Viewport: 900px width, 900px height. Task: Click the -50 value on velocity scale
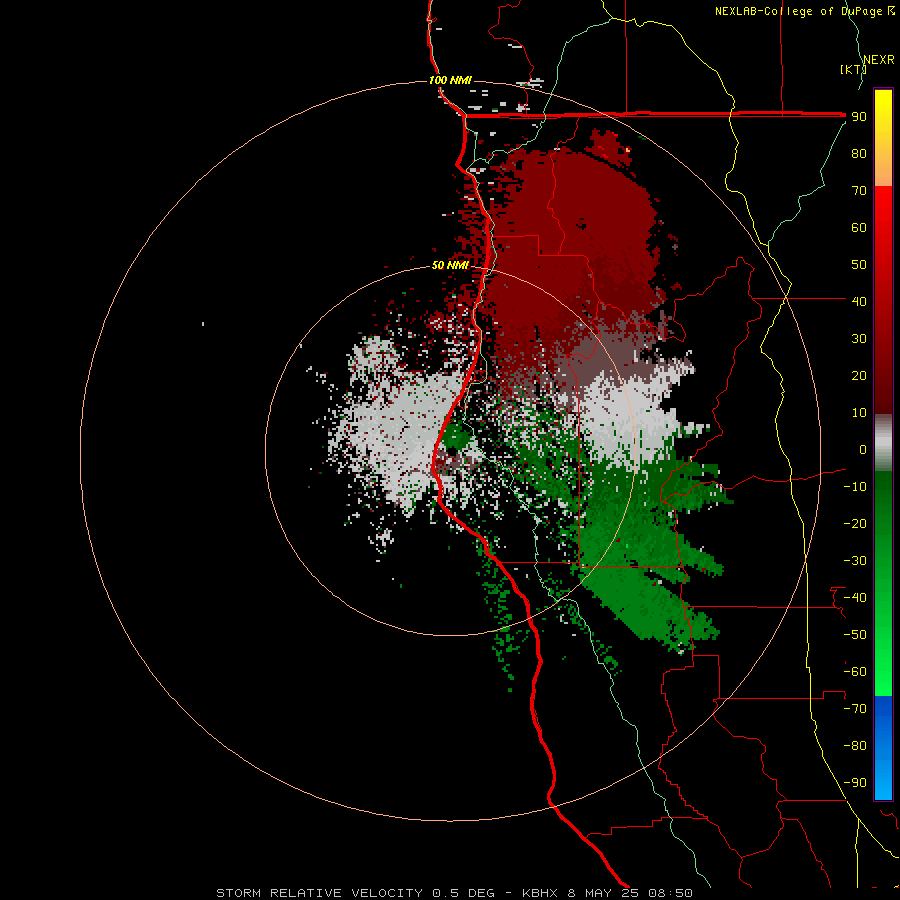pos(855,635)
